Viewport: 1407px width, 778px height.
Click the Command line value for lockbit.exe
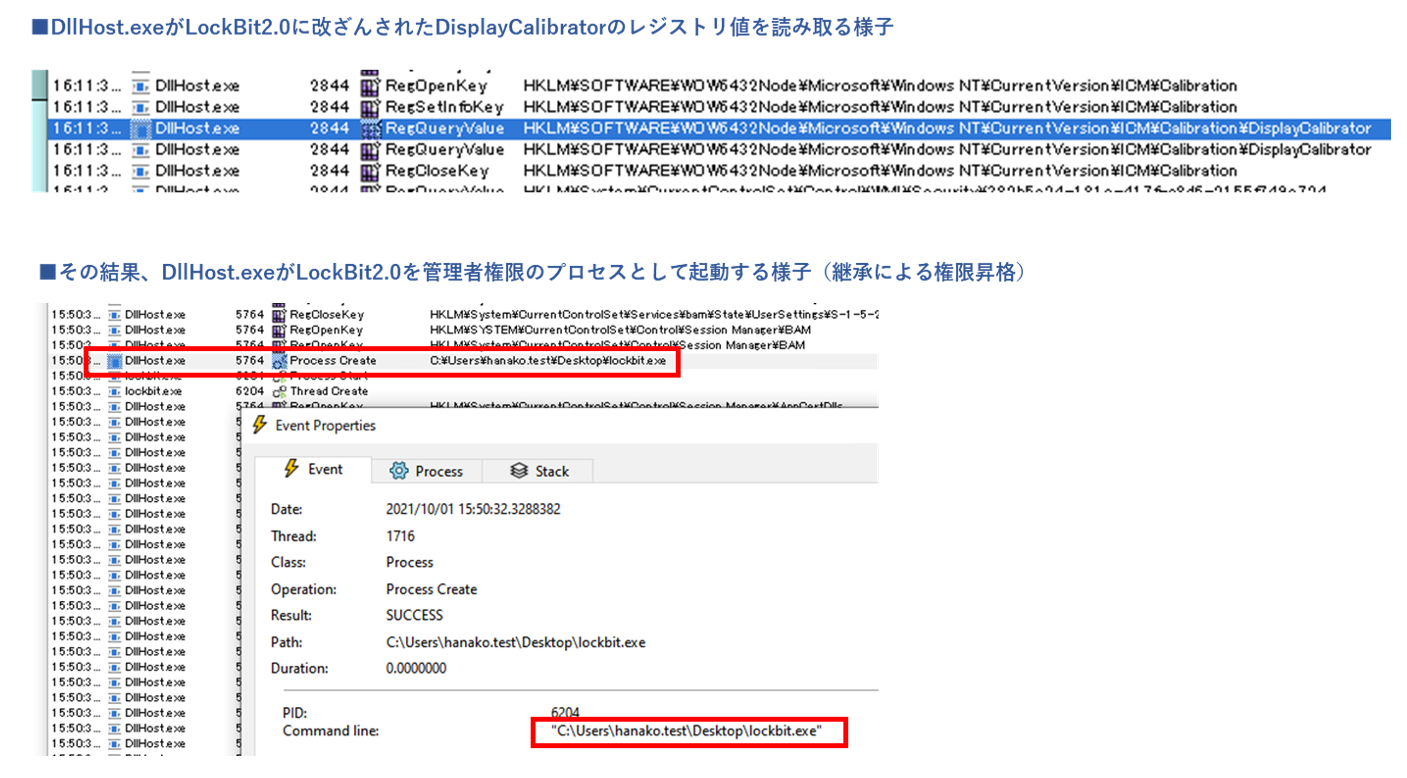tap(686, 731)
